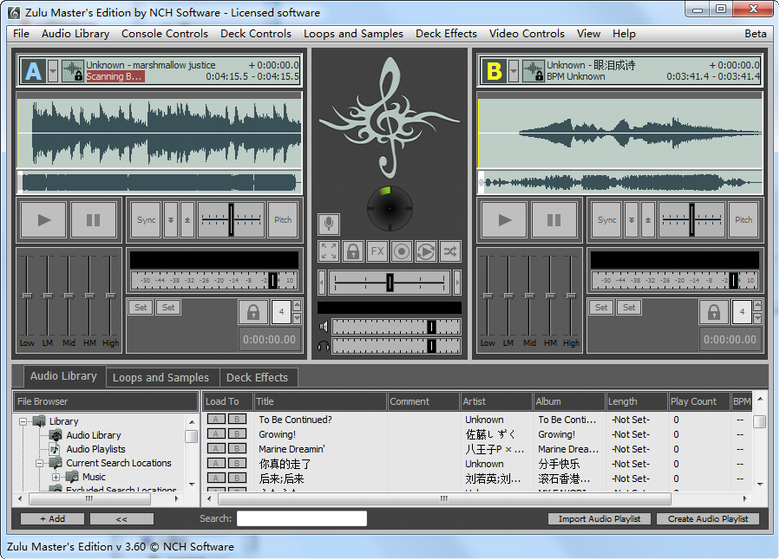Screen dimensions: 780x560
Task: Click the Search input field
Action: (x=302, y=518)
